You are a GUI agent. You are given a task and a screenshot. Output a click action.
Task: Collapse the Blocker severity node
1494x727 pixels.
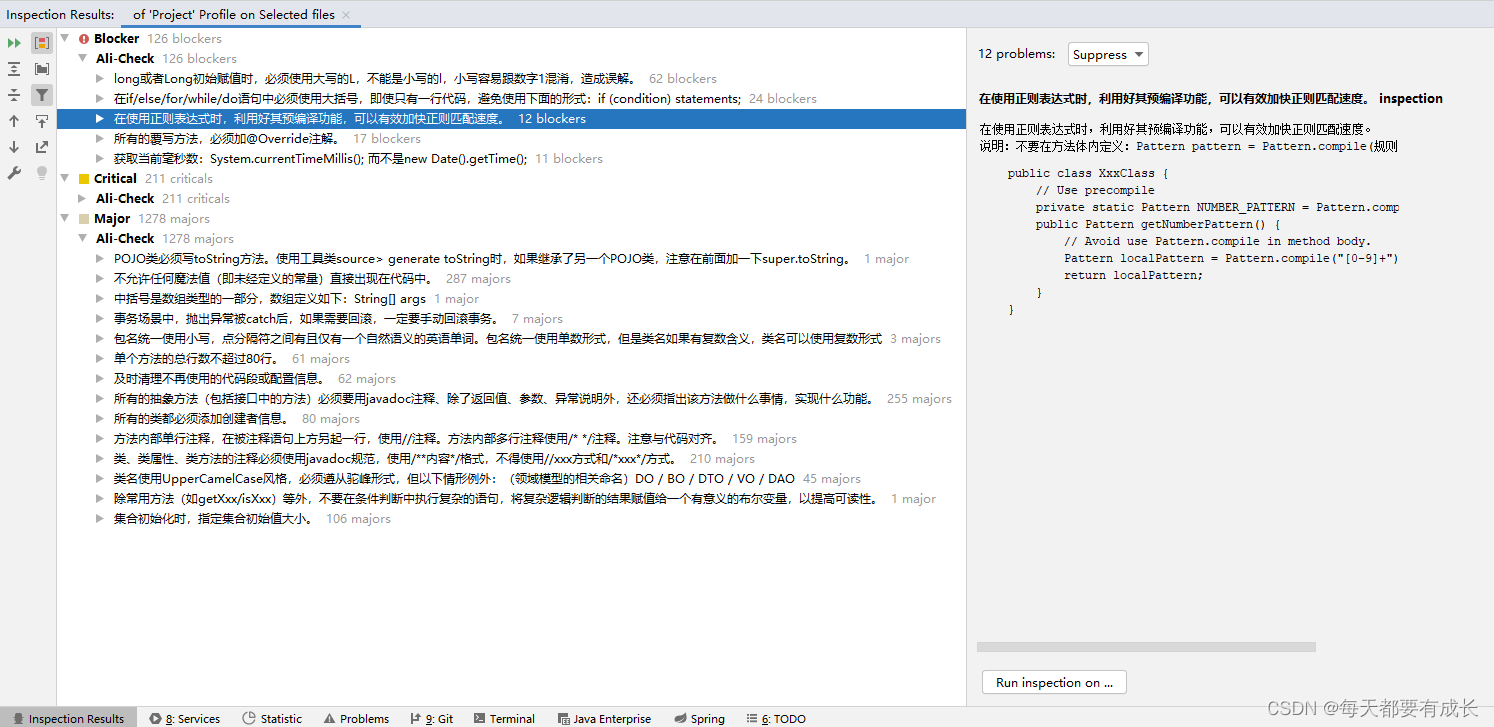[x=67, y=38]
